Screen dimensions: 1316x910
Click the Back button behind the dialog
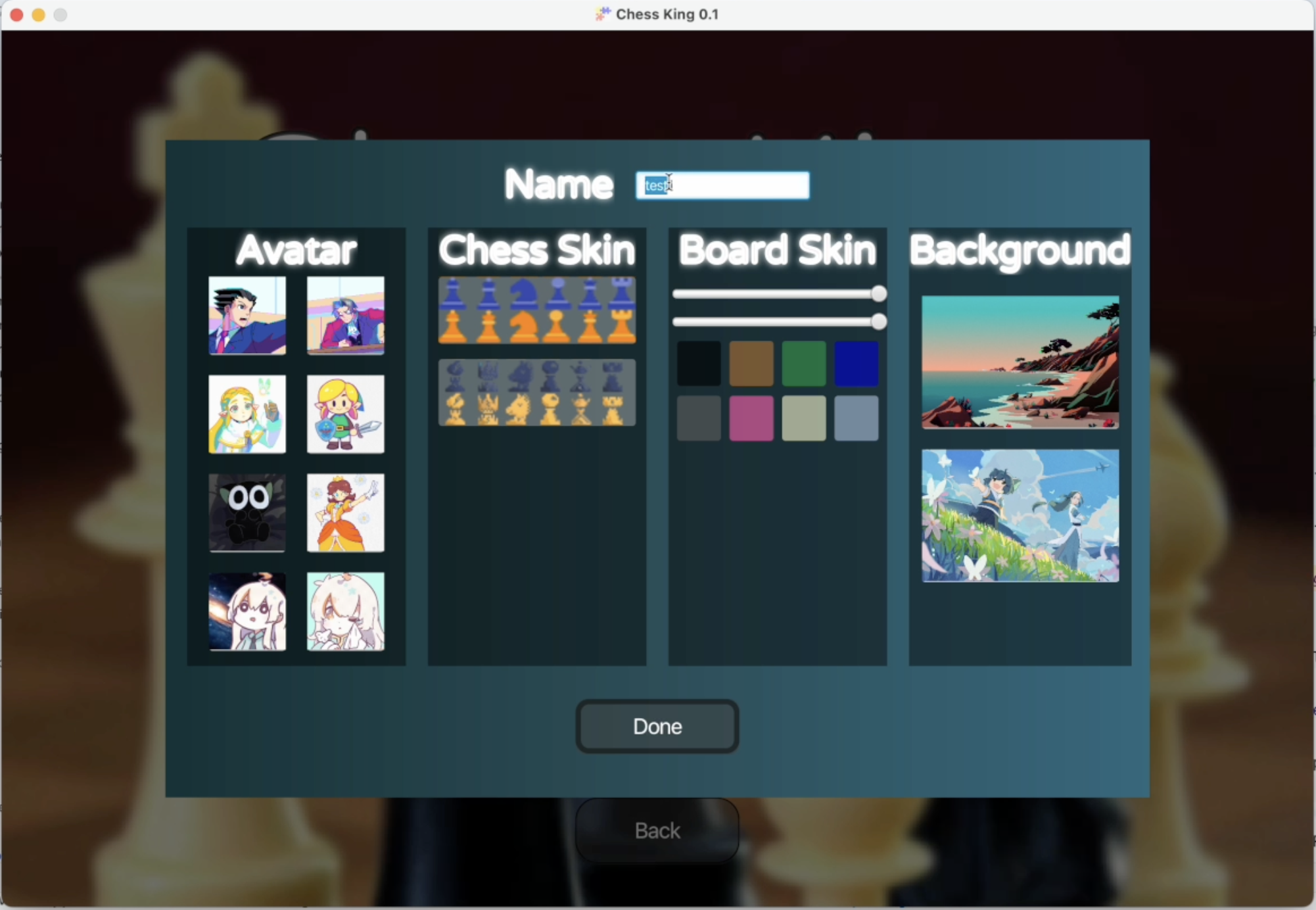657,830
